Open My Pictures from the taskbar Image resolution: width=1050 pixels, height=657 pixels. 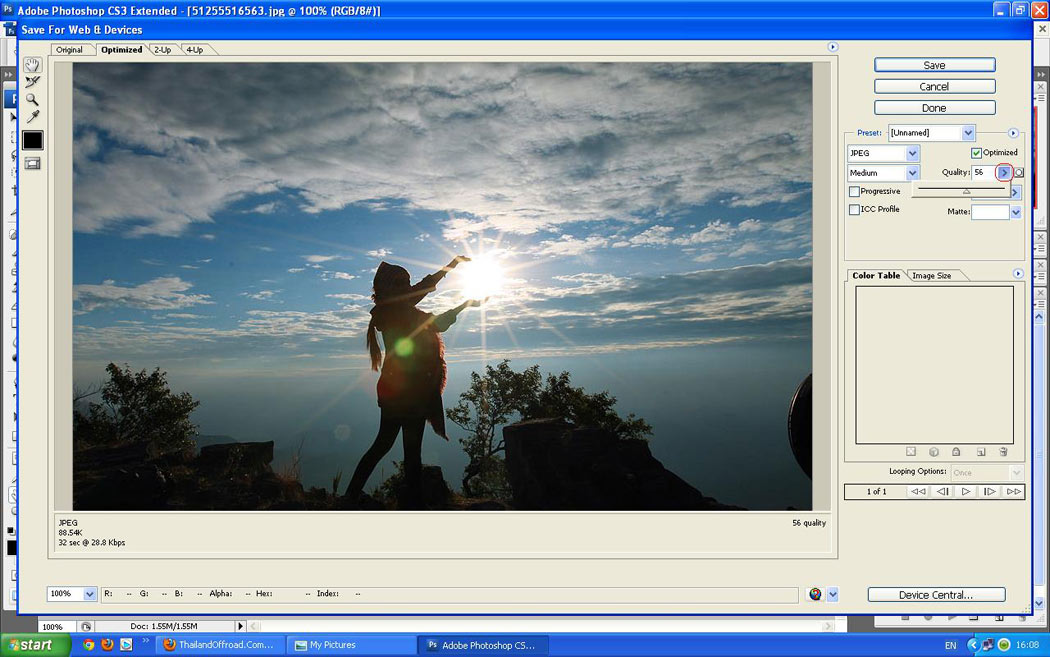tap(334, 645)
